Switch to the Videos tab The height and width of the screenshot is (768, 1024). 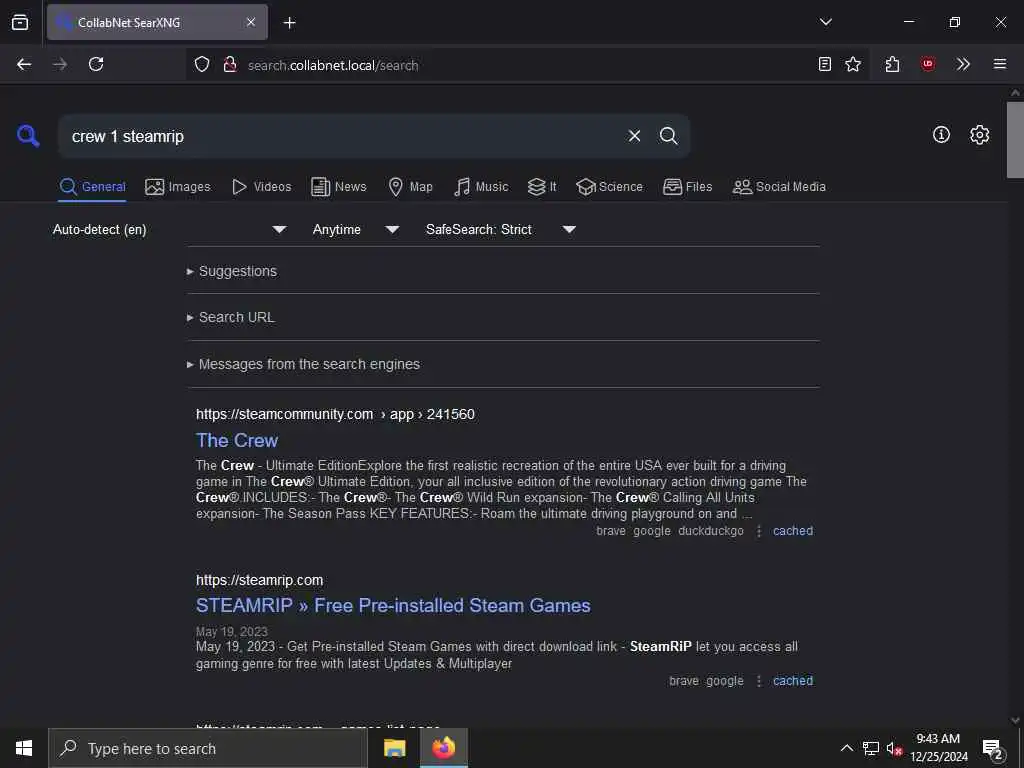click(x=261, y=187)
